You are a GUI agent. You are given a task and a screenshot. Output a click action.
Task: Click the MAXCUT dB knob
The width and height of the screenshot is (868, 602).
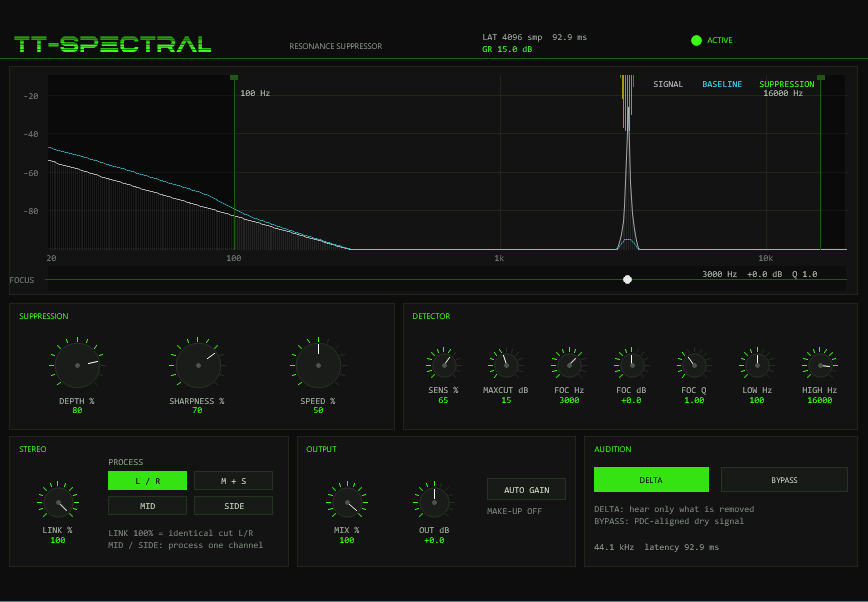point(506,366)
